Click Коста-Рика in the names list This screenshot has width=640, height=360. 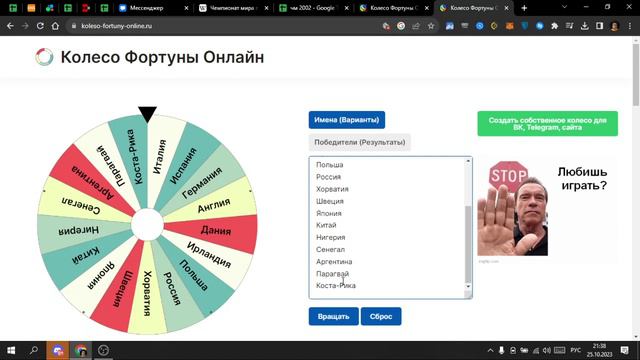pos(336,286)
